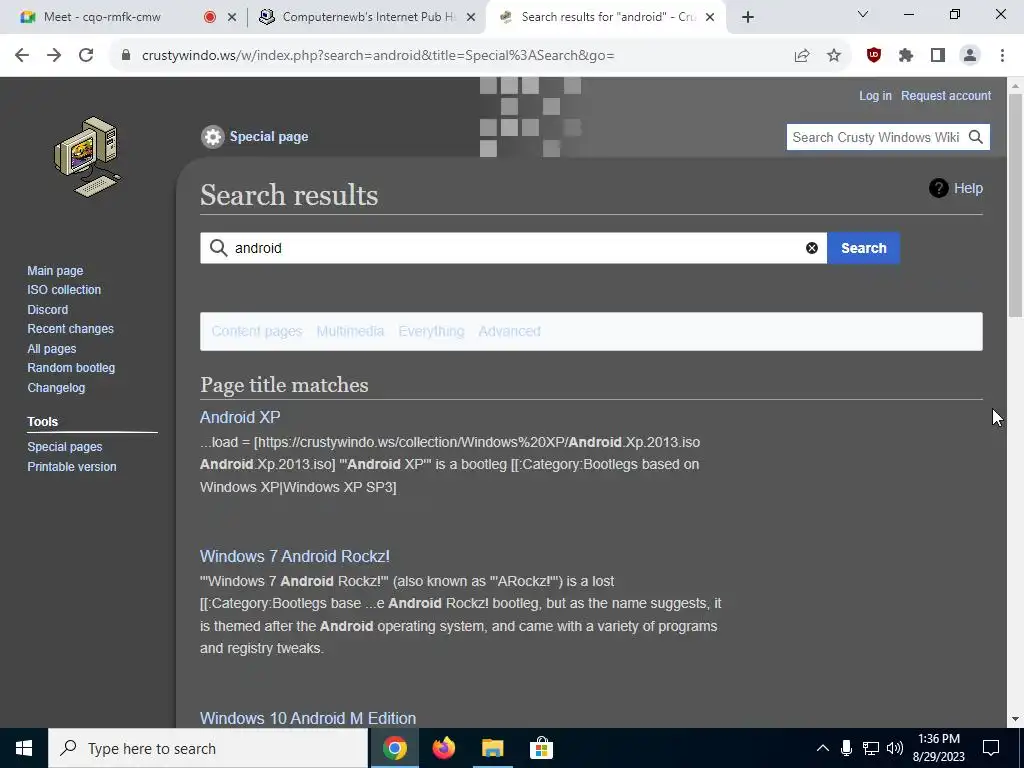Click the taskbar Type here to search box

pyautogui.click(x=208, y=748)
